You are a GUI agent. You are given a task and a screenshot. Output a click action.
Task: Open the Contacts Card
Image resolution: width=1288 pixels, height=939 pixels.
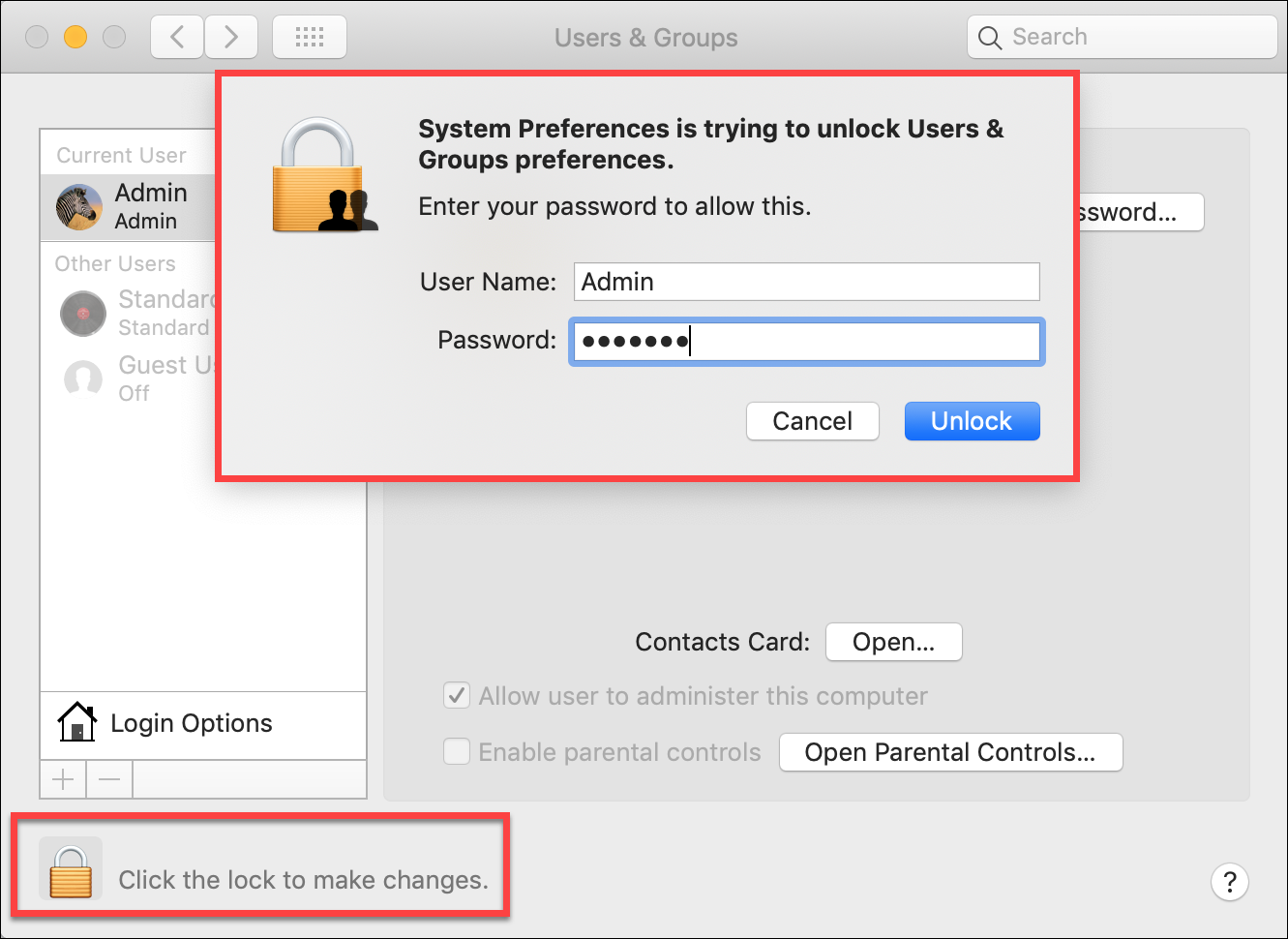pyautogui.click(x=893, y=642)
